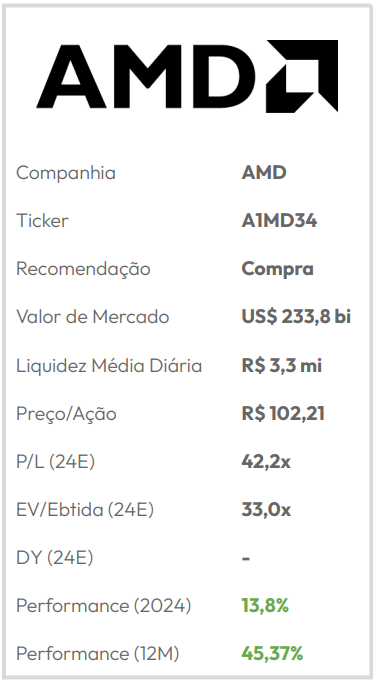Click the Liquidez Média Diária label
Screen dimensions: 373x682
109,365
